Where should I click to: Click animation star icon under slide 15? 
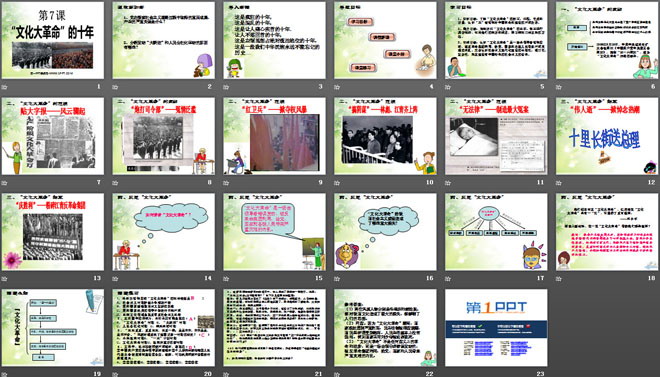tap(226, 279)
